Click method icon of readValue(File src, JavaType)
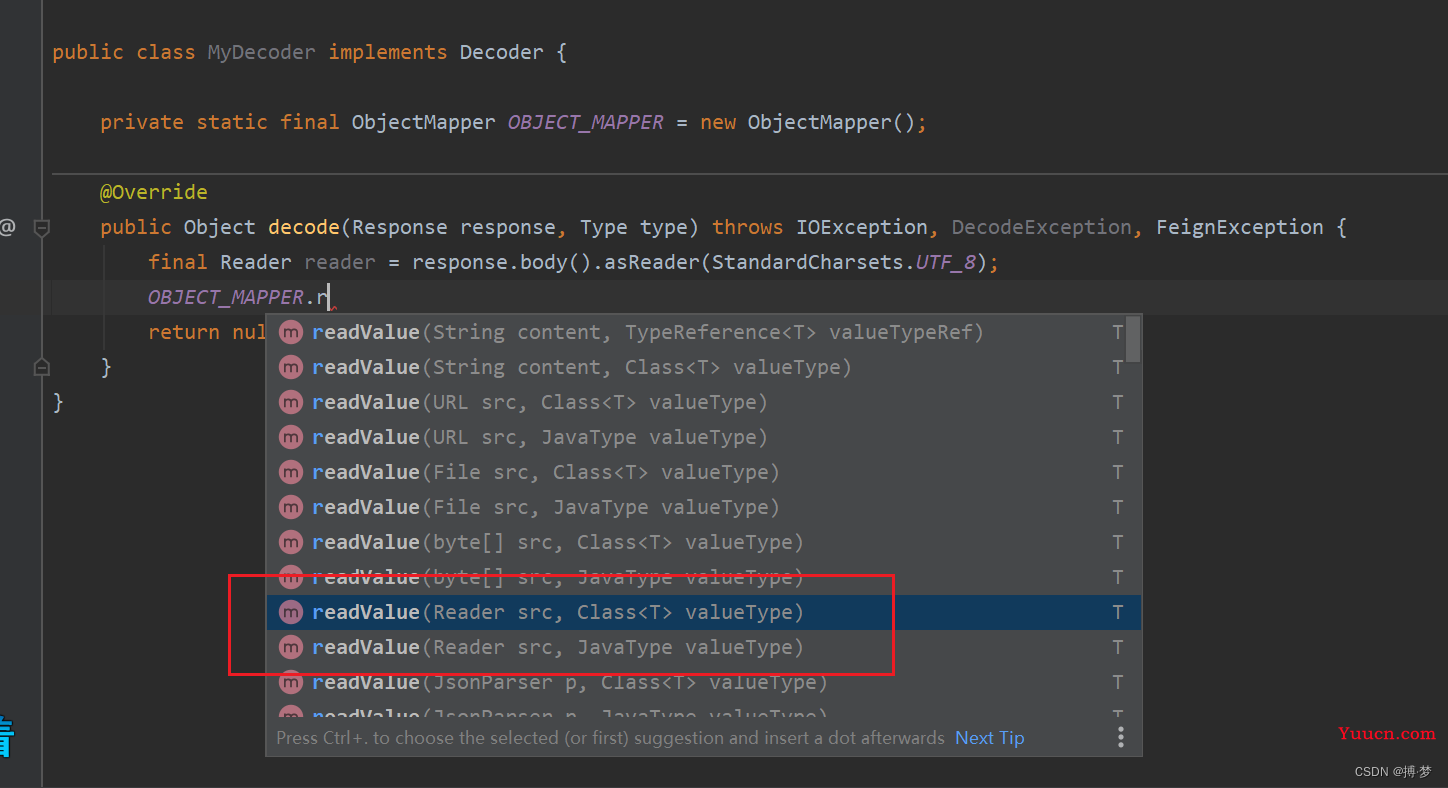This screenshot has height=788, width=1448. (291, 507)
